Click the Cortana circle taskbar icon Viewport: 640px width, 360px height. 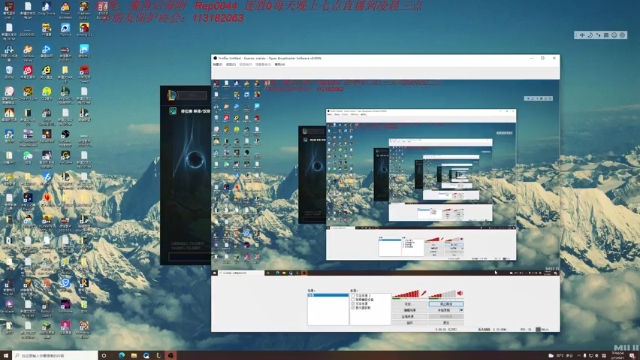click(x=104, y=356)
